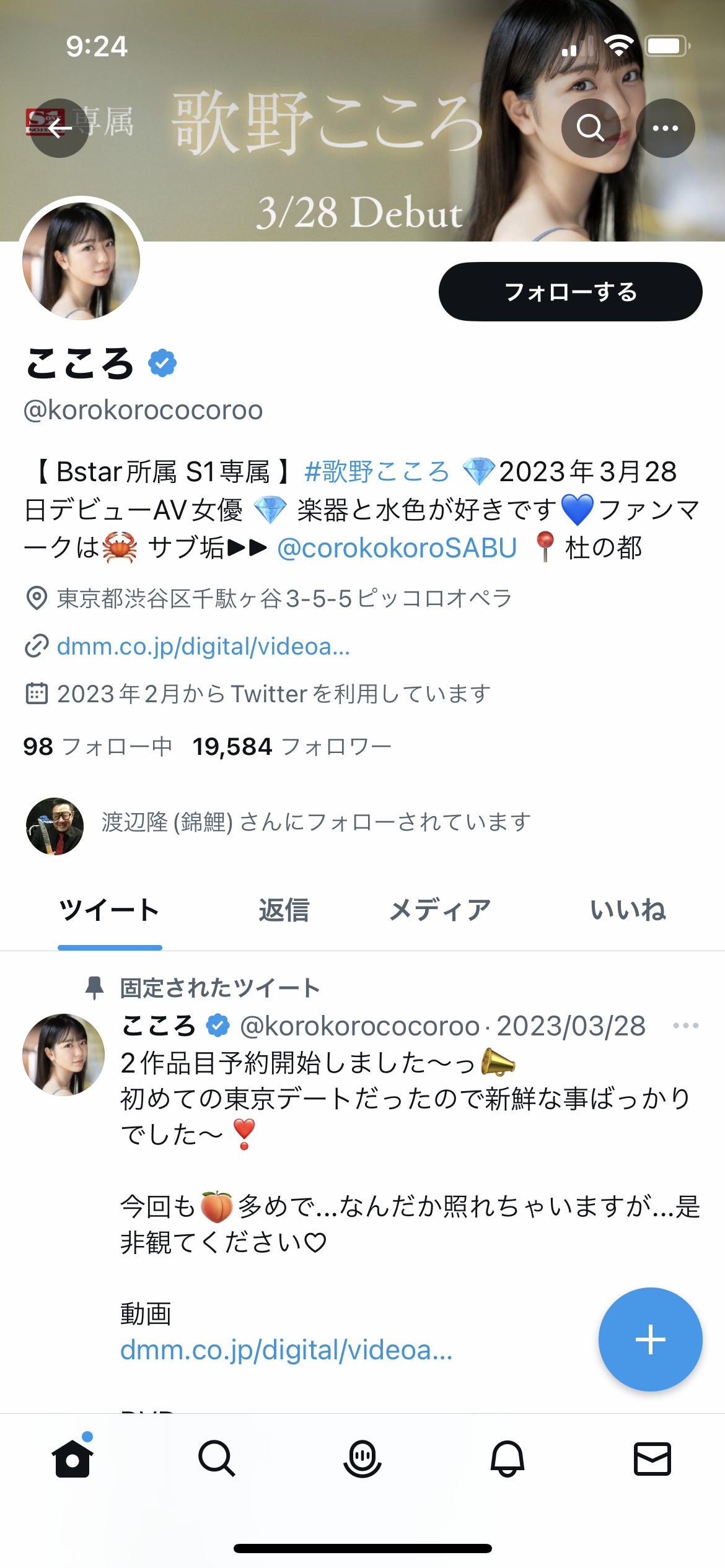Open profile search magnifier icon

[x=591, y=128]
